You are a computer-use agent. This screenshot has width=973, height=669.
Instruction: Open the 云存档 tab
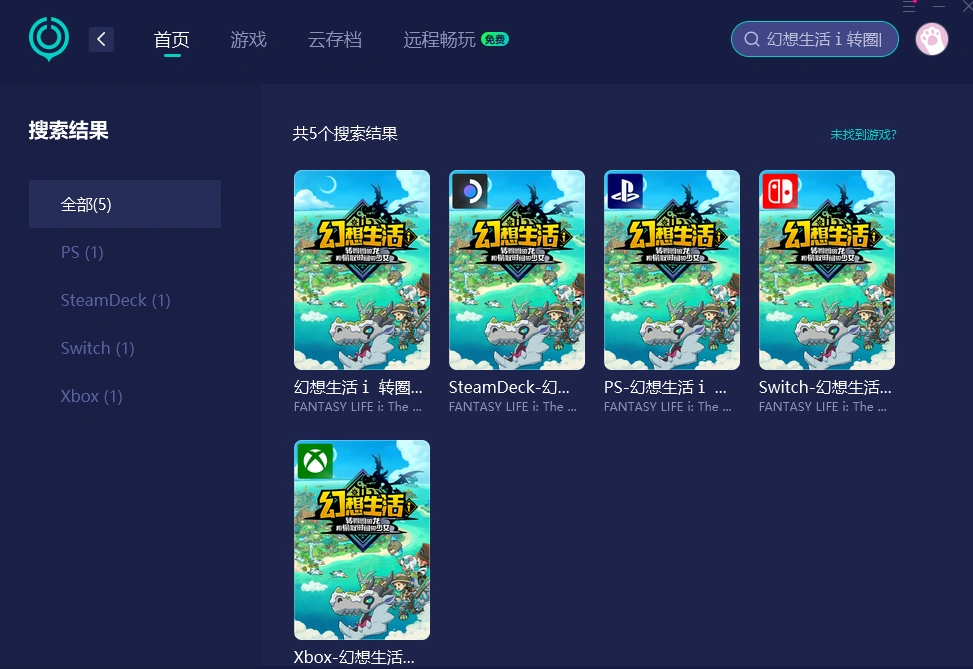click(335, 40)
